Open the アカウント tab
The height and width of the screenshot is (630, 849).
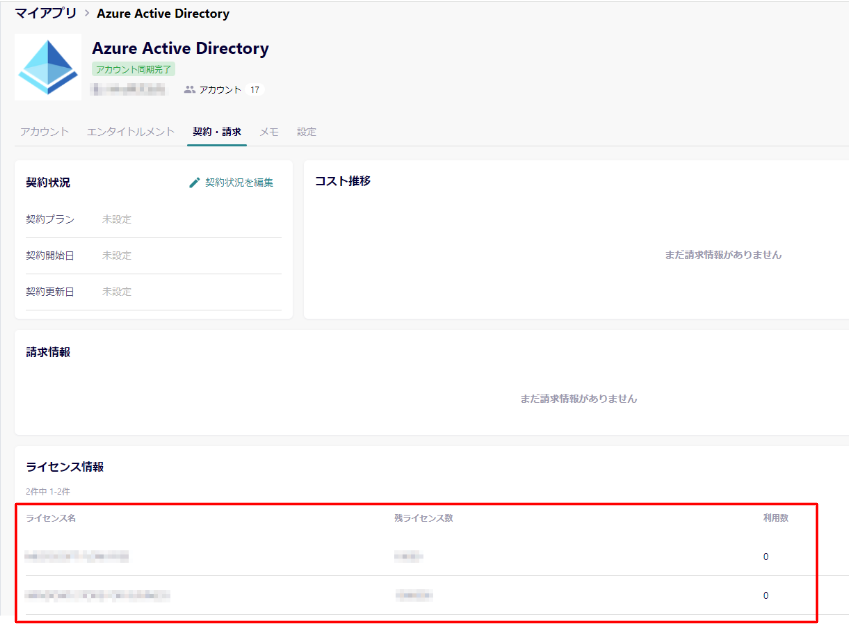(44, 132)
